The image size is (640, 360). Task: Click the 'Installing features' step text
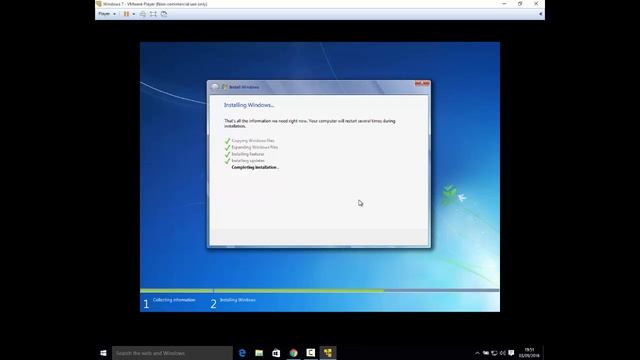(248, 154)
